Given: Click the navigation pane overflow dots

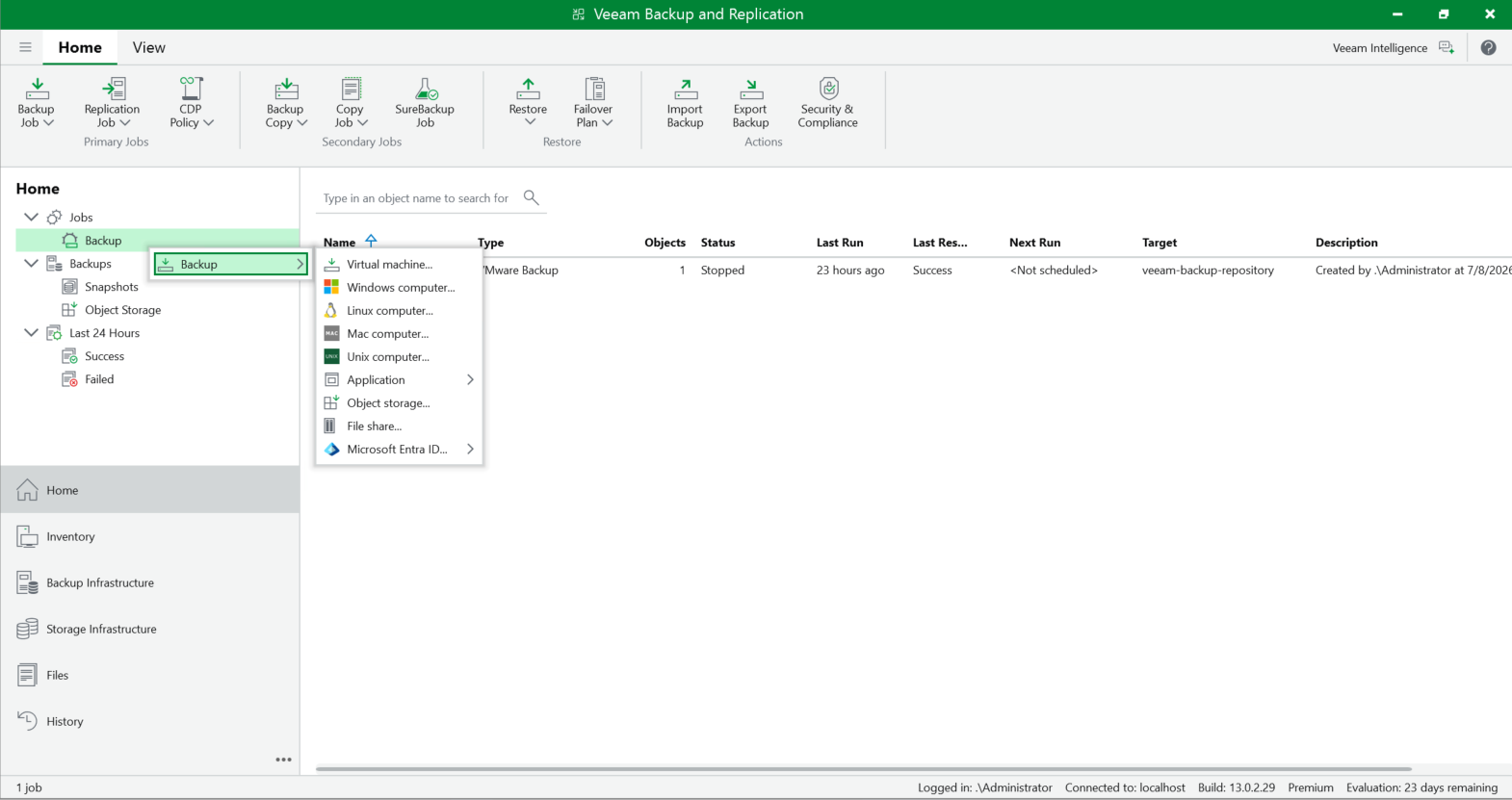Looking at the screenshot, I should (x=283, y=760).
